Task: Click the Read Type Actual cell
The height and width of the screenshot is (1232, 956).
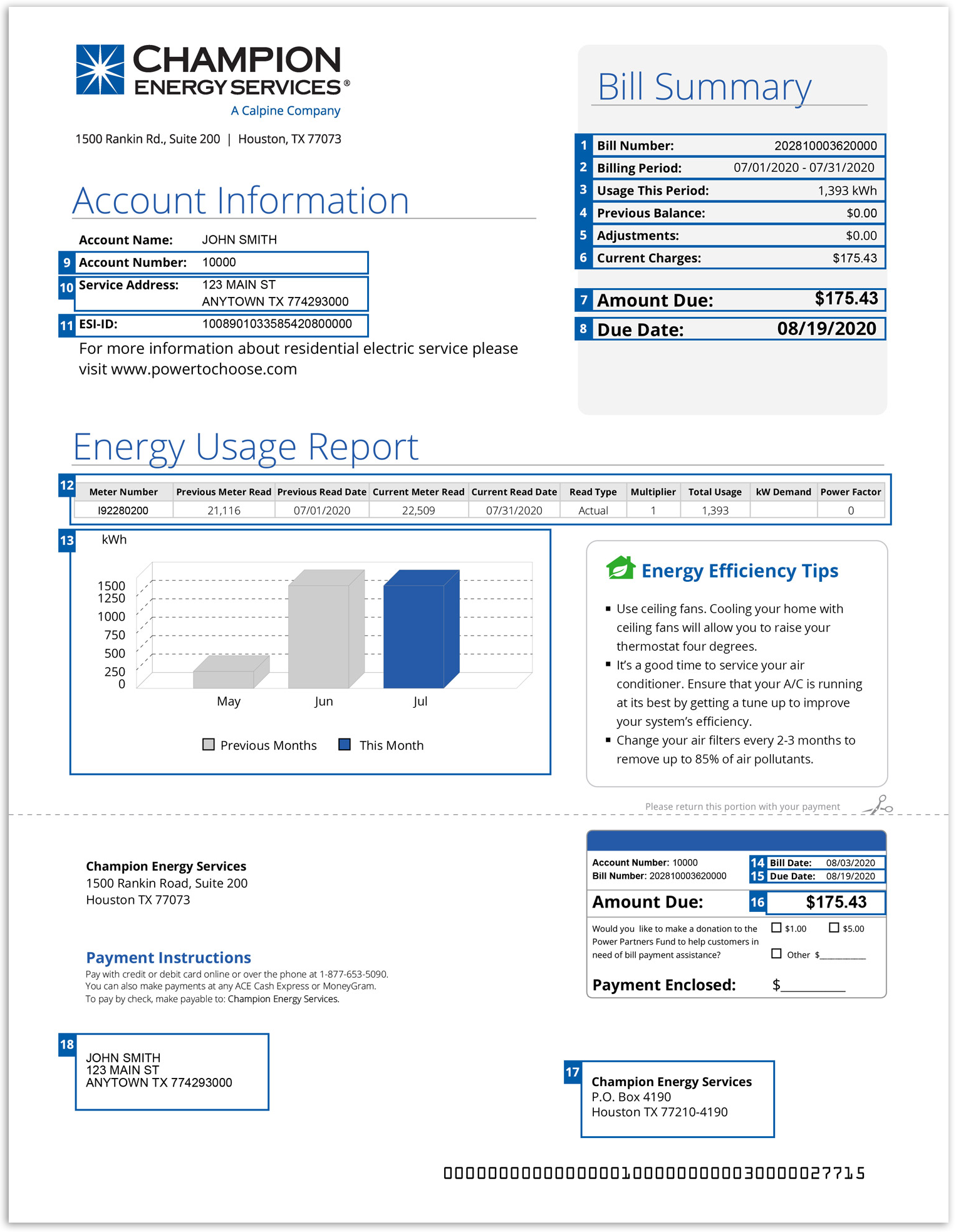Action: click(x=593, y=510)
